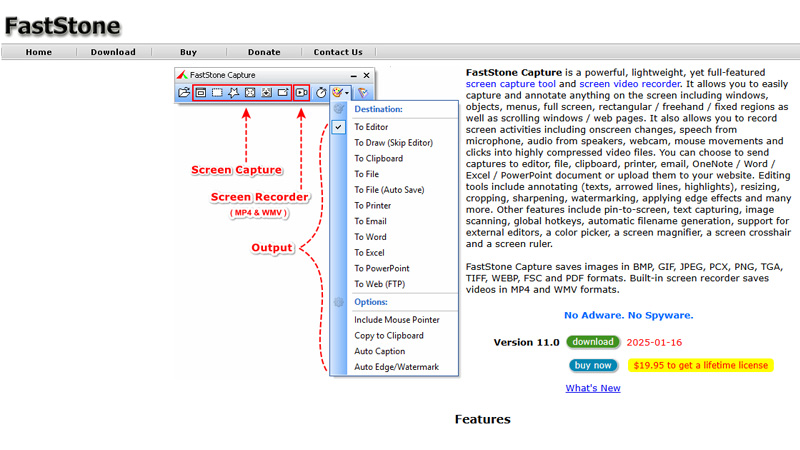Screen dimensions: 800x450
Task: Open the output palette dropdown arrow
Action: tap(347, 92)
